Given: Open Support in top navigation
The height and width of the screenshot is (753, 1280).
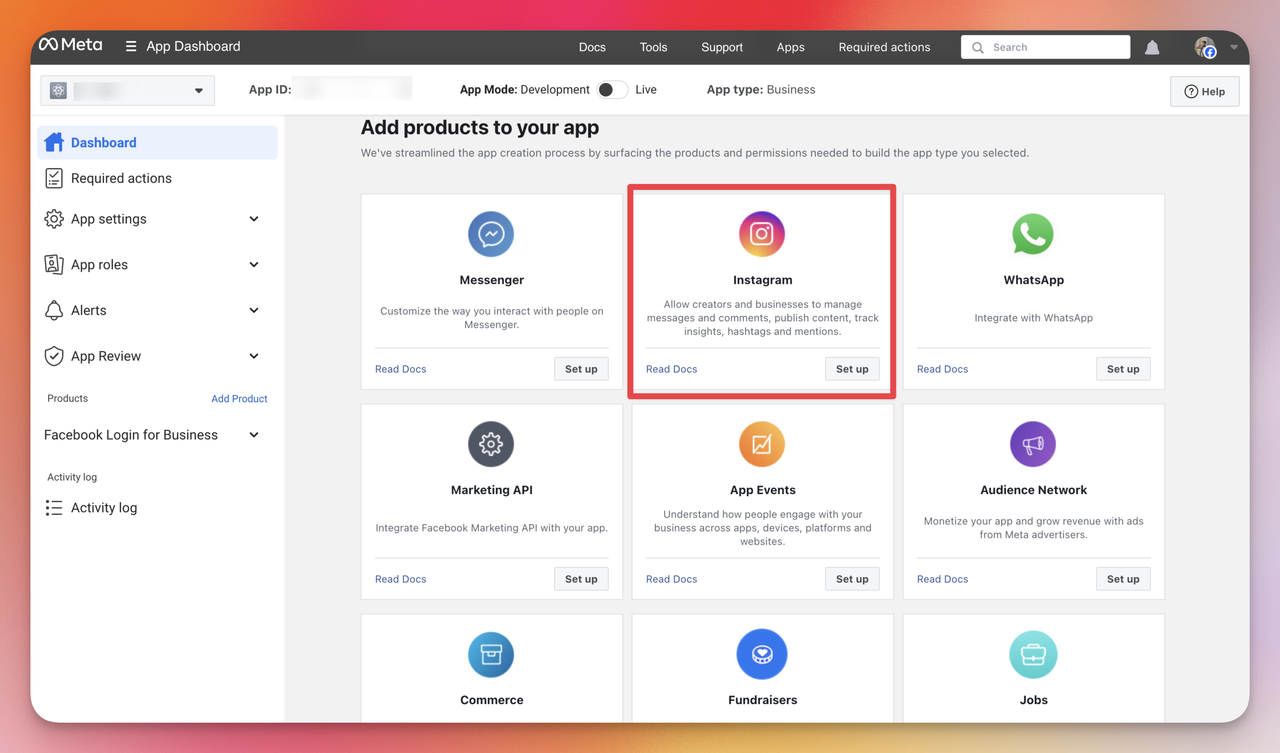Looking at the screenshot, I should pos(722,47).
